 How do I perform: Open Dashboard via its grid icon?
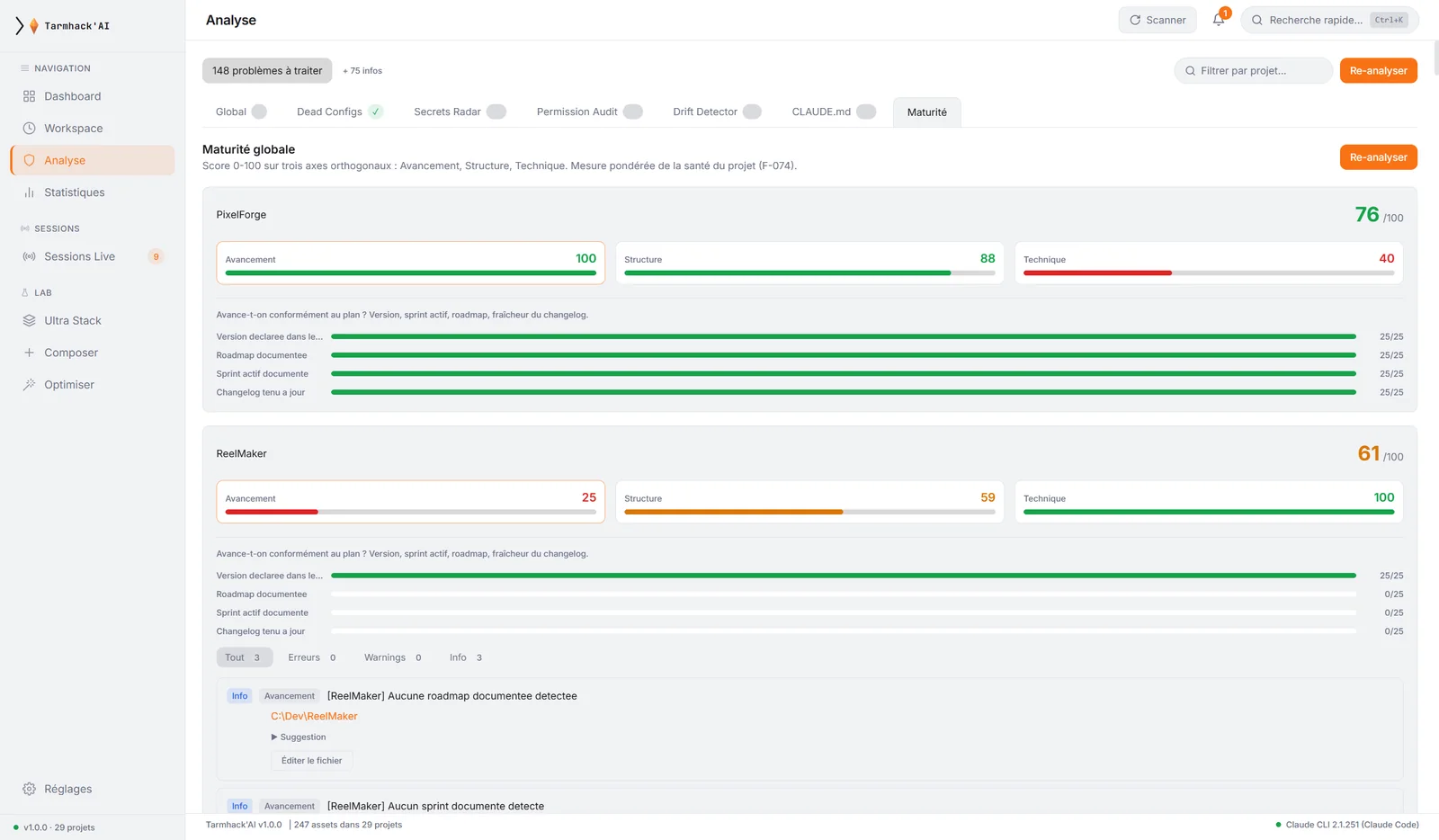(x=29, y=96)
